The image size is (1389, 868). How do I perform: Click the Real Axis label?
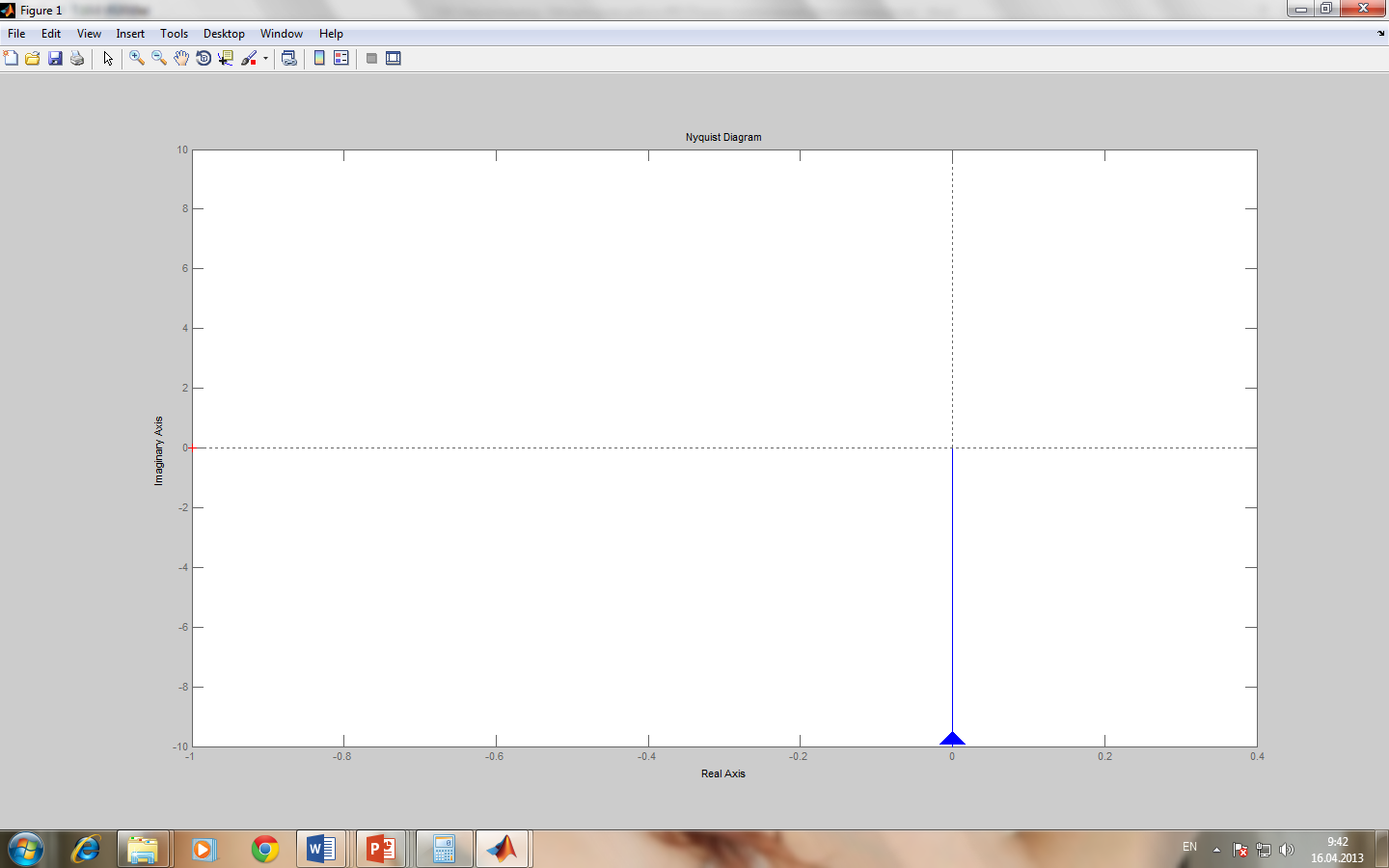(x=723, y=773)
